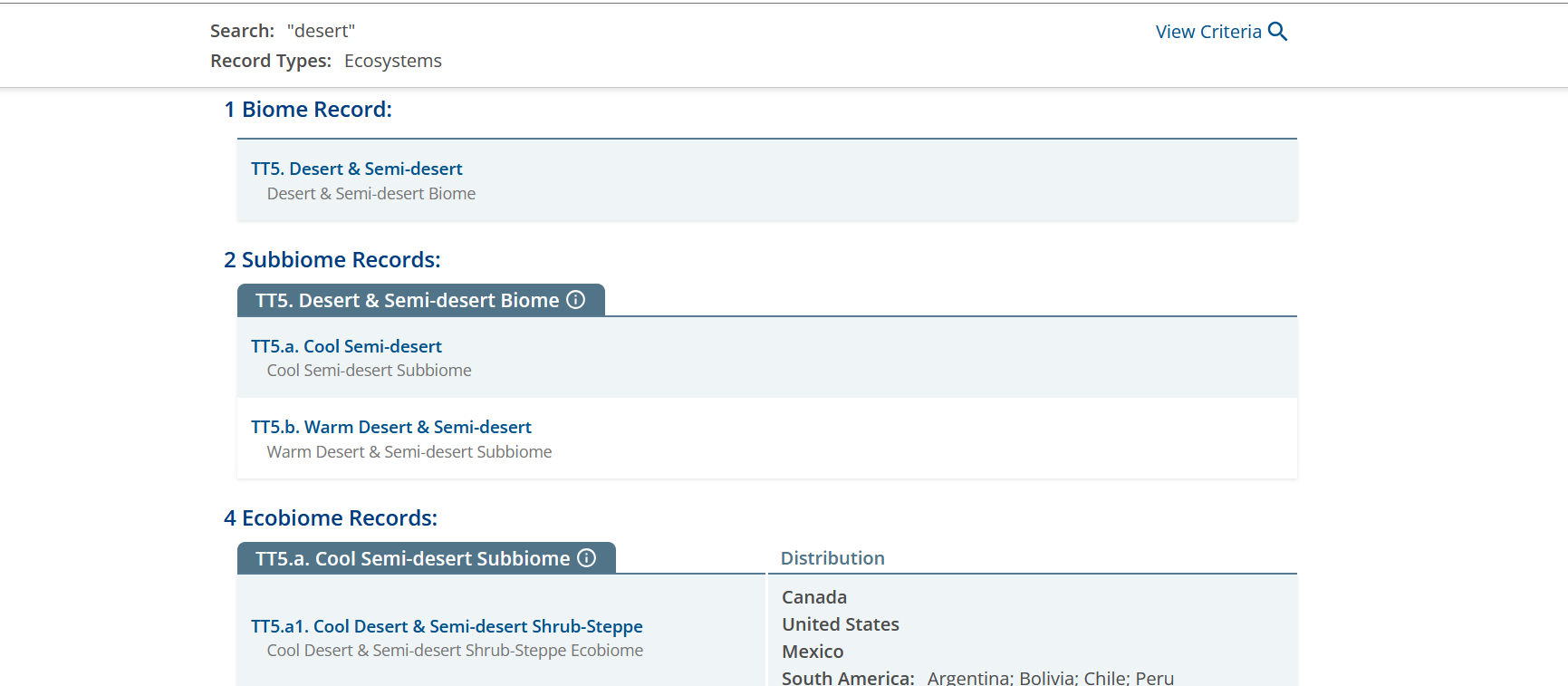The image size is (1568, 686).
Task: Click Mexico in the Distribution list
Action: coord(813,652)
